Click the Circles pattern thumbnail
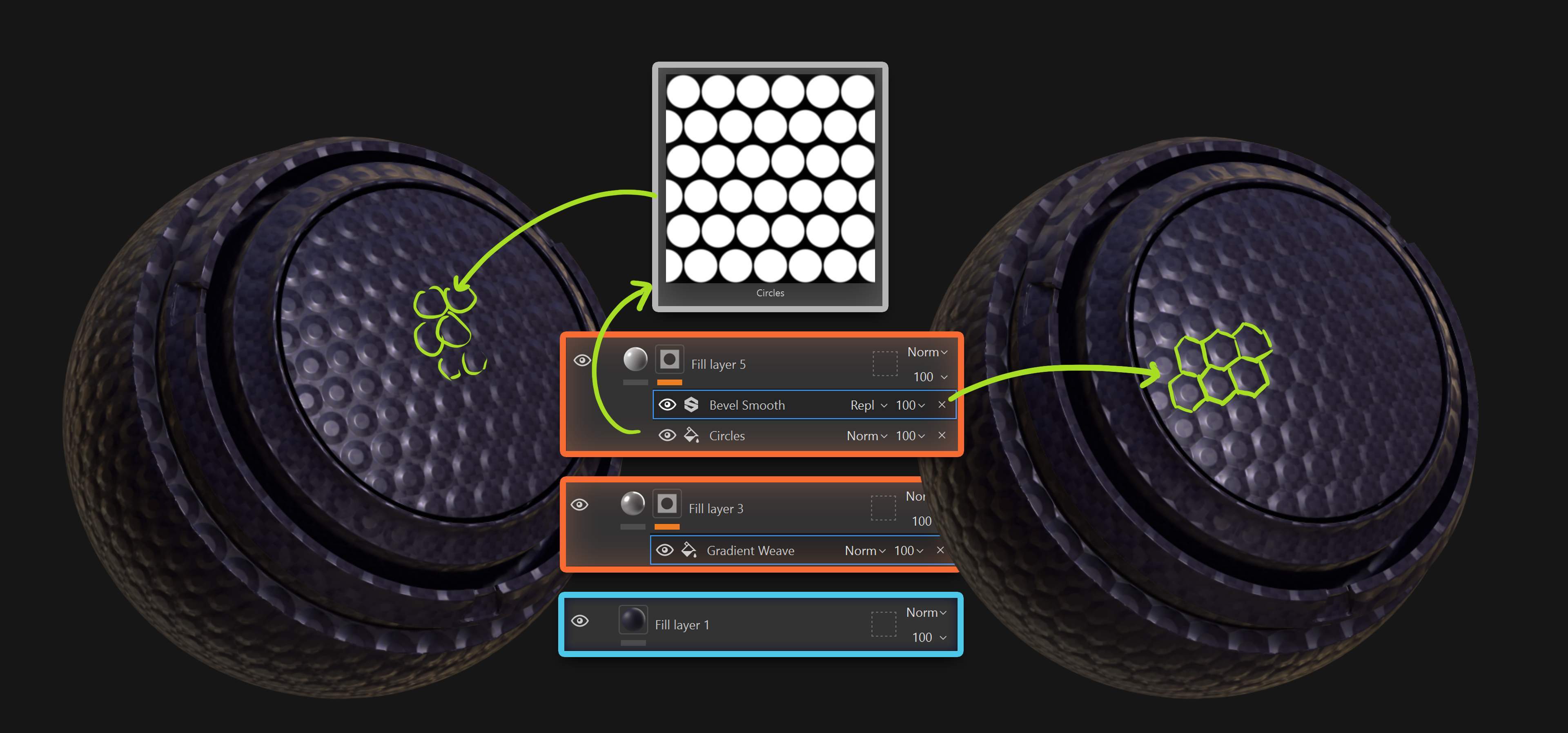1568x733 pixels. (x=770, y=179)
